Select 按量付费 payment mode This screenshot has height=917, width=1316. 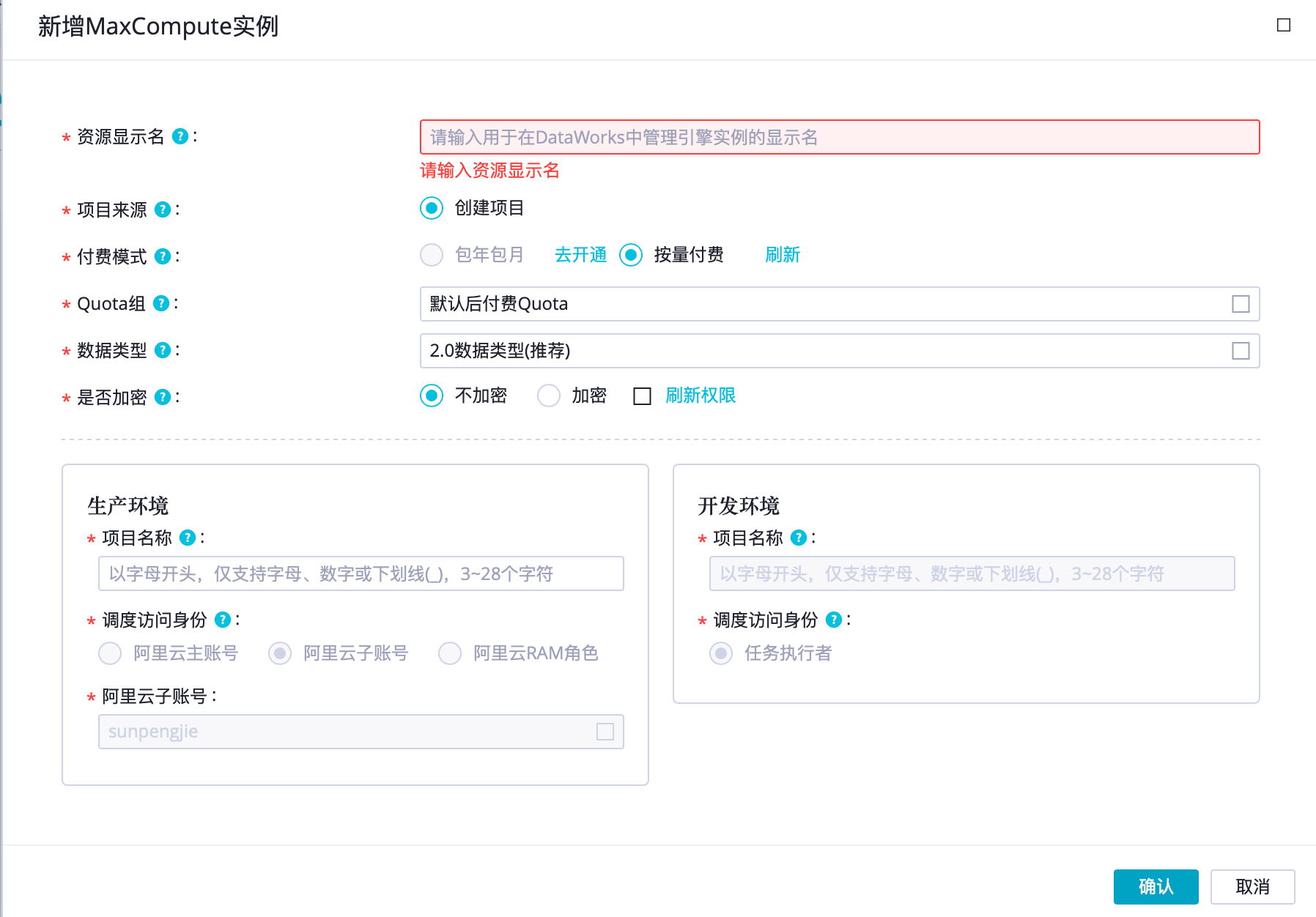click(631, 255)
